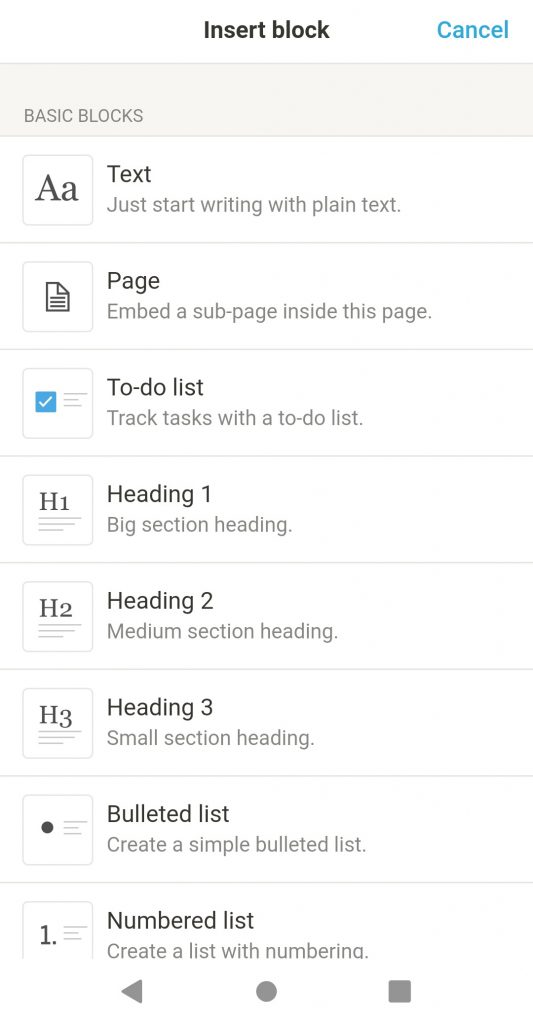Tap the To-do list checkbox icon
Viewport: 533px width, 1024px height.
point(57,403)
